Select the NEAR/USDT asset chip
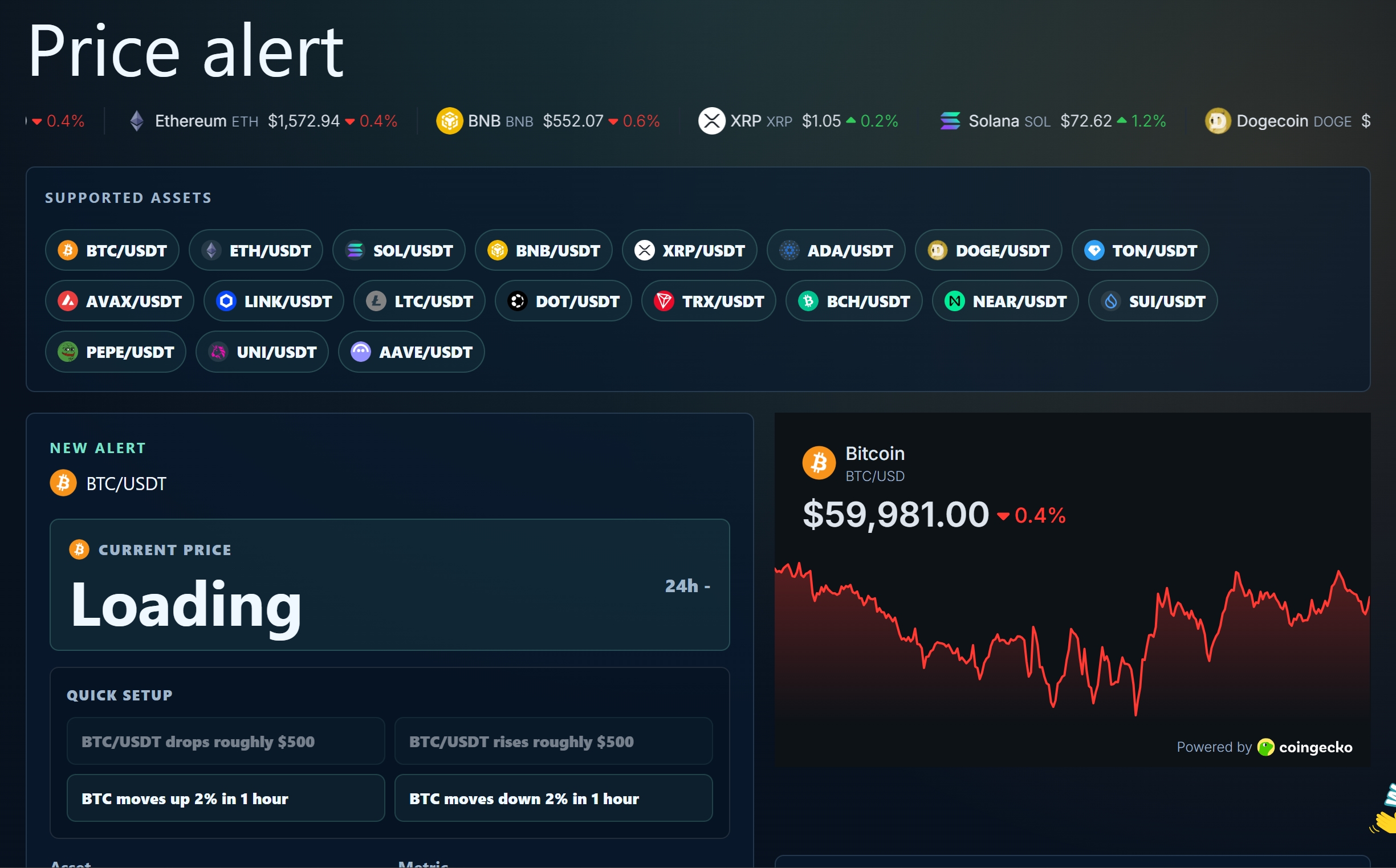1396x868 pixels. [x=1006, y=301]
